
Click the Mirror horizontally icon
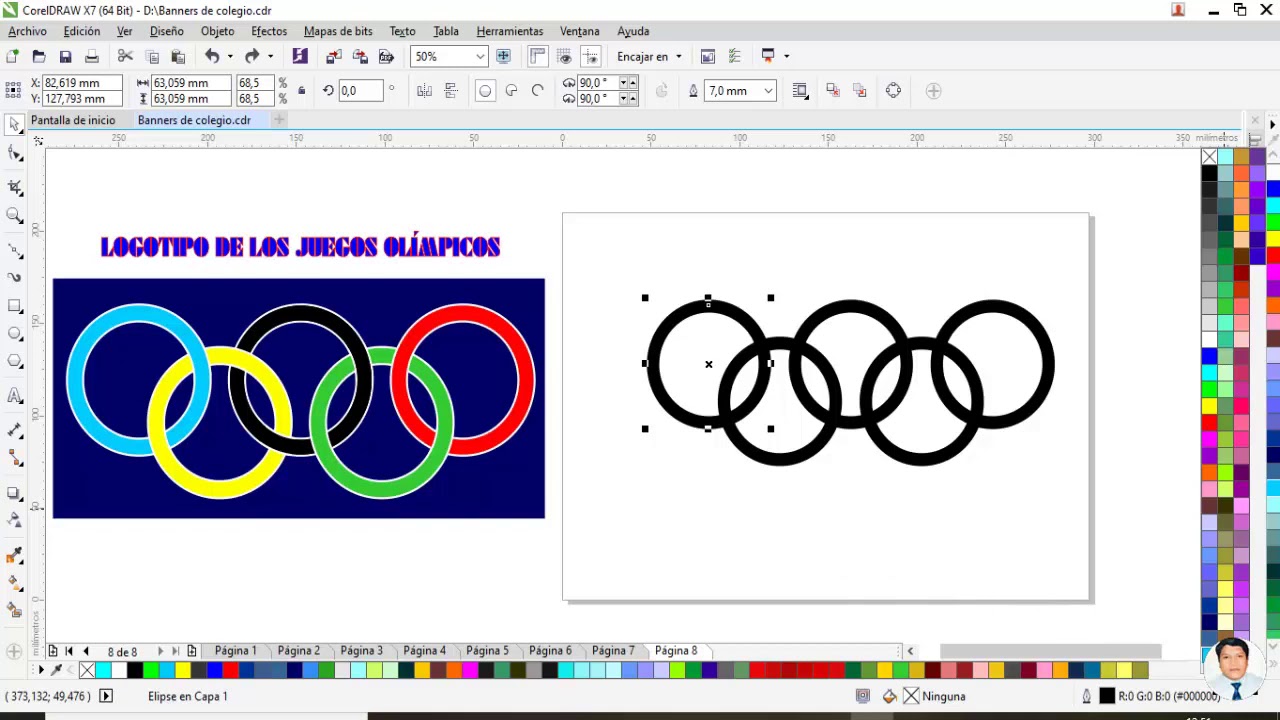pyautogui.click(x=424, y=91)
